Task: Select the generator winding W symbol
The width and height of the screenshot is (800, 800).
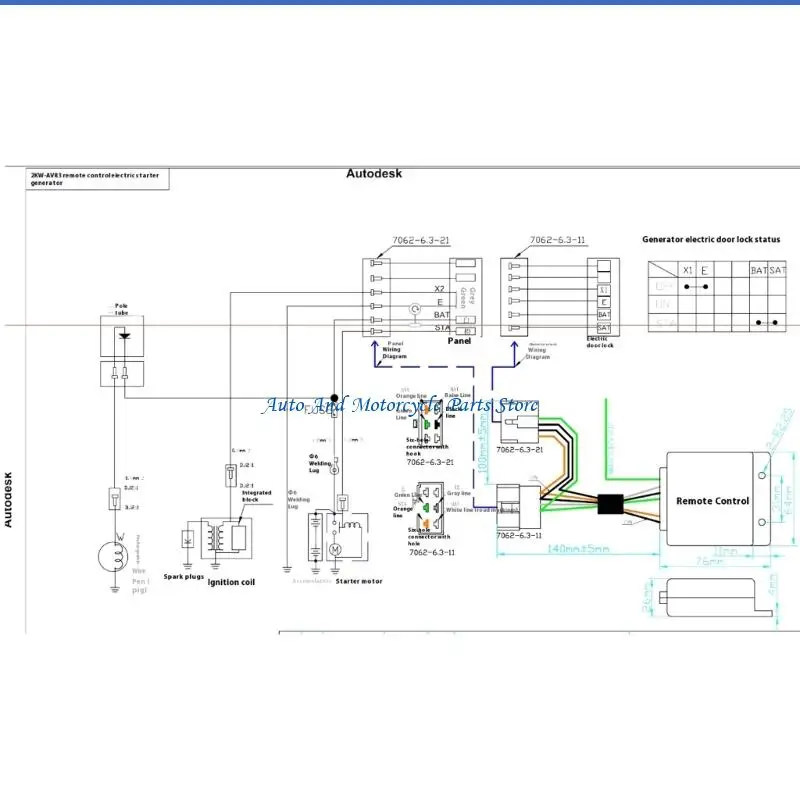Action: (113, 557)
